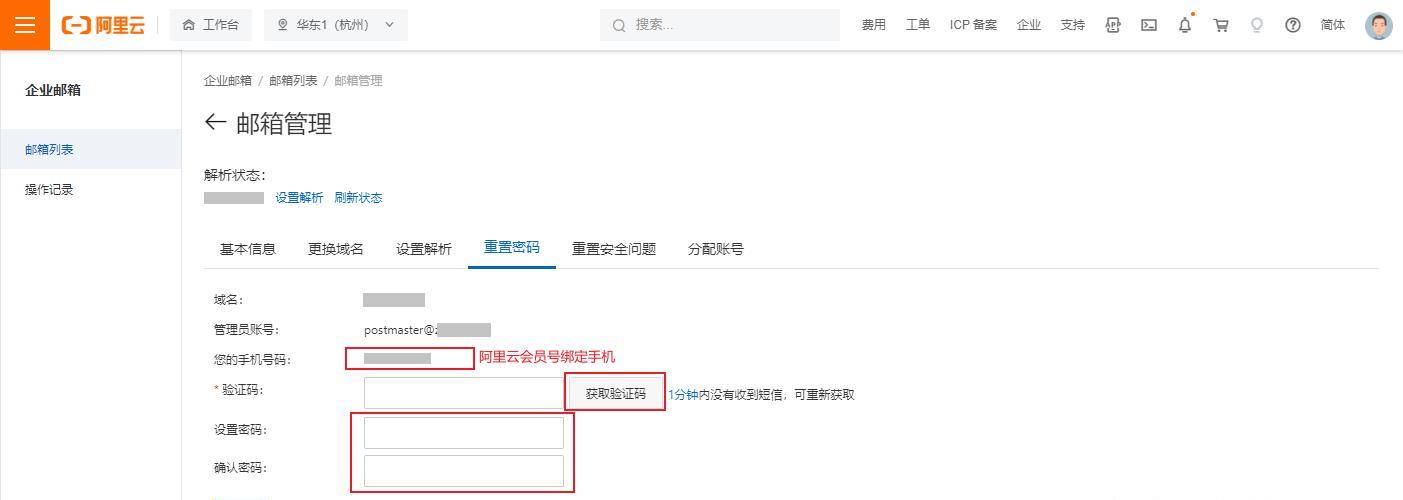Open the notification bell
The image size is (1403, 500).
(1185, 25)
